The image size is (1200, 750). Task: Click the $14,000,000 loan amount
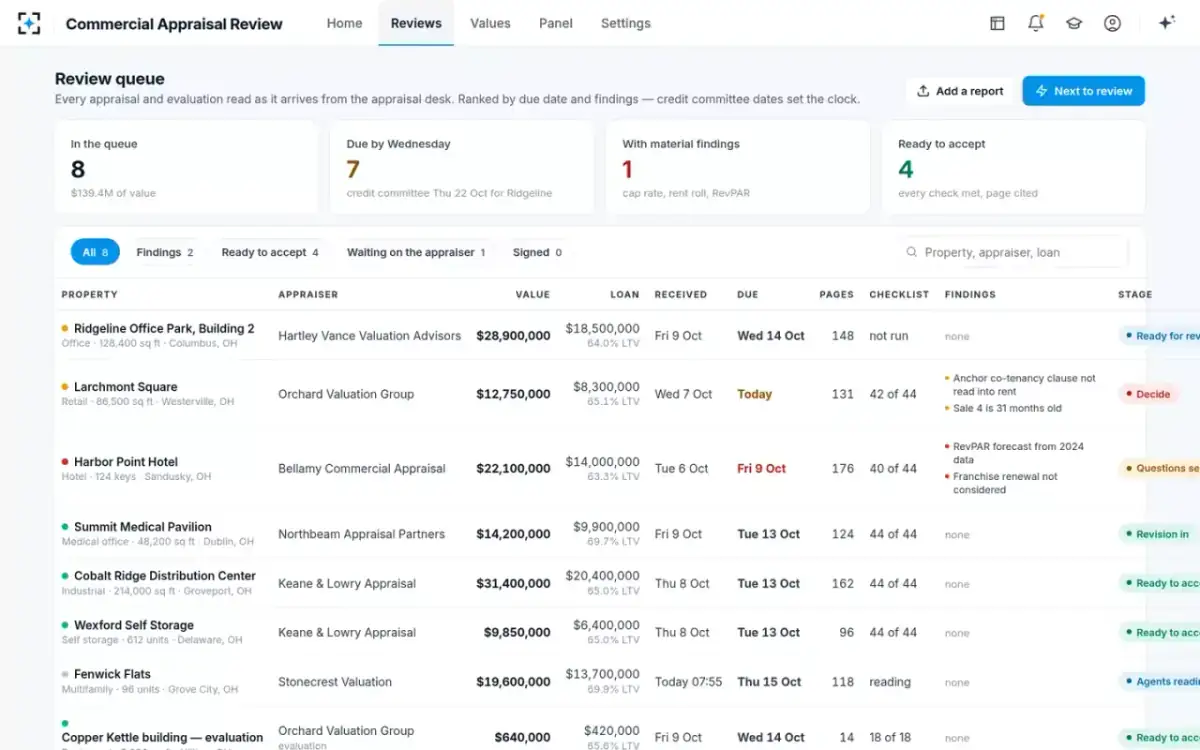tap(603, 462)
